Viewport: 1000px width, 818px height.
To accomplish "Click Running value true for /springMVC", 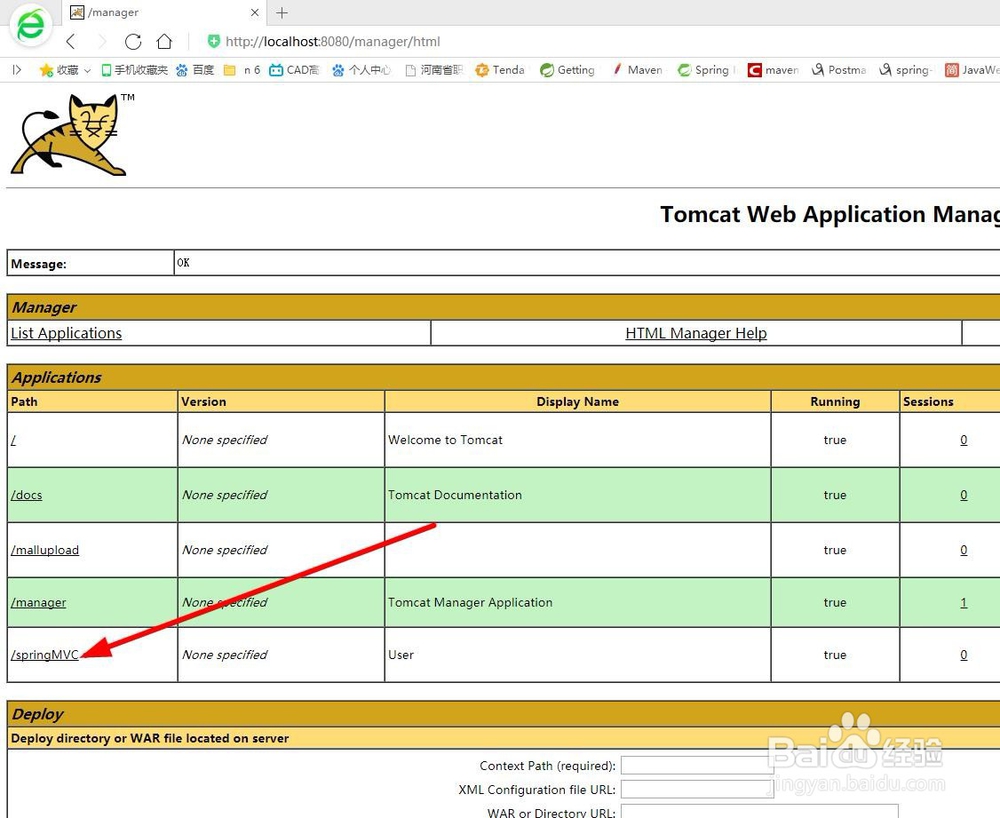I will pyautogui.click(x=835, y=655).
